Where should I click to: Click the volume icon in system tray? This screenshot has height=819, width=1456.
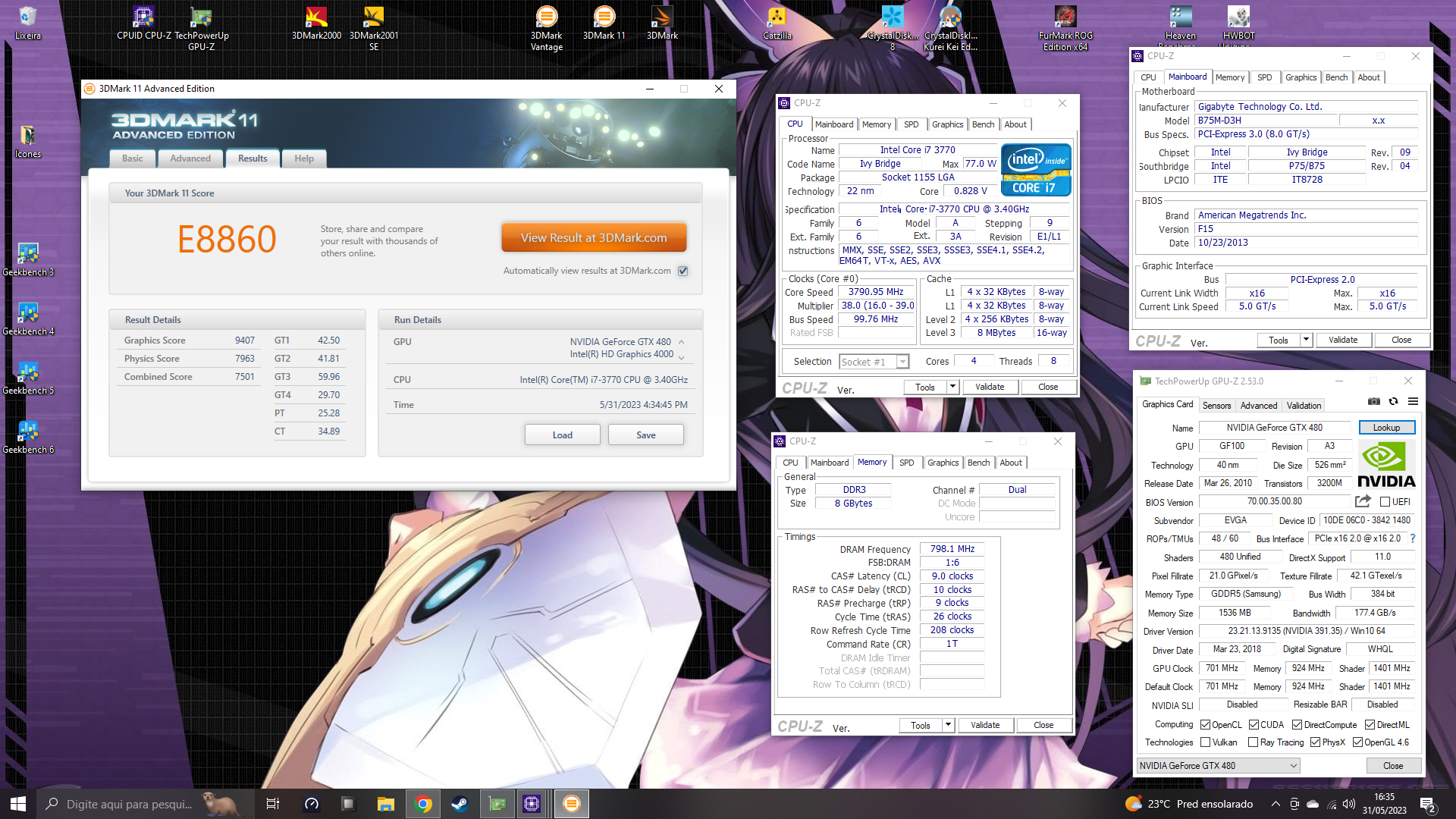(x=1349, y=804)
